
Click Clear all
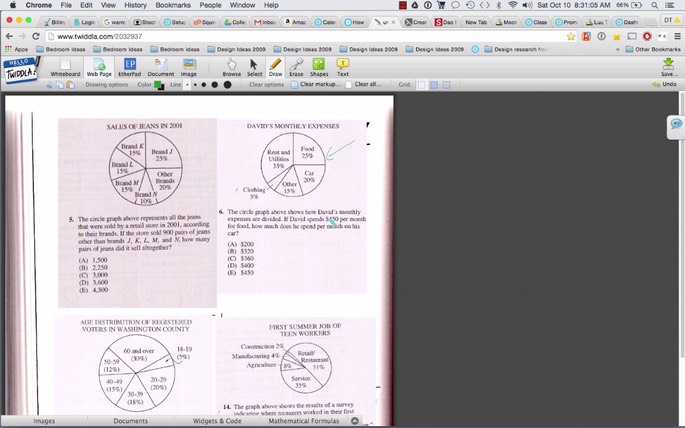[x=363, y=84]
